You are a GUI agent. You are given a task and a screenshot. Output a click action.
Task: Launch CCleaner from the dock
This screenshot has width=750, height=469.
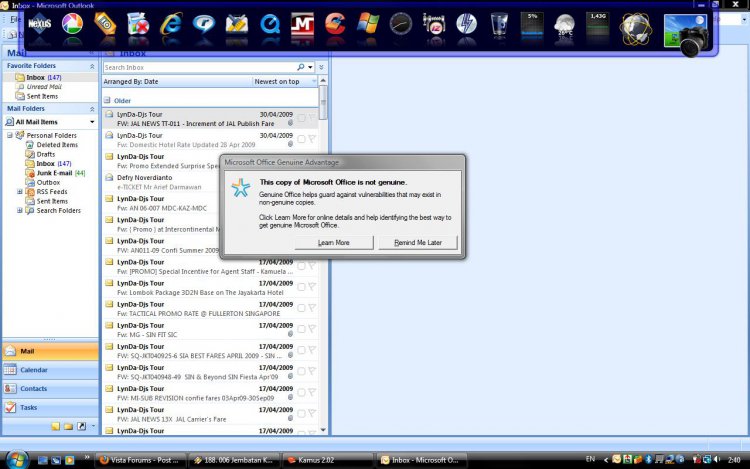coord(335,24)
